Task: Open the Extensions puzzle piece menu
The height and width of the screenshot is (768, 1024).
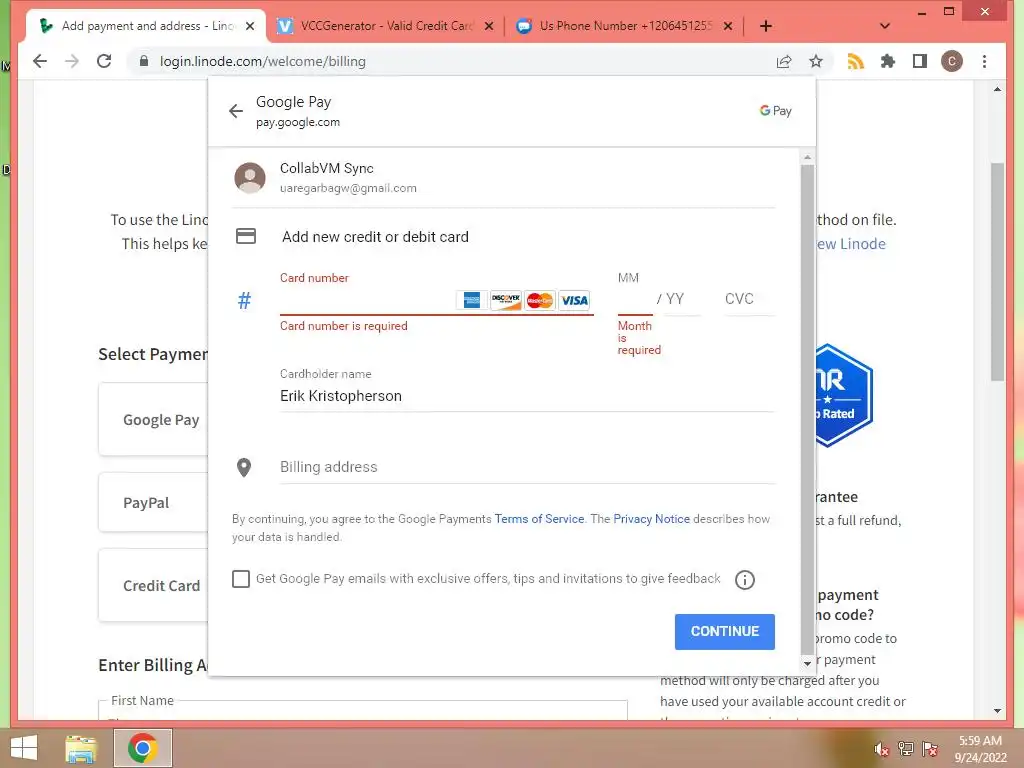Action: [x=888, y=61]
